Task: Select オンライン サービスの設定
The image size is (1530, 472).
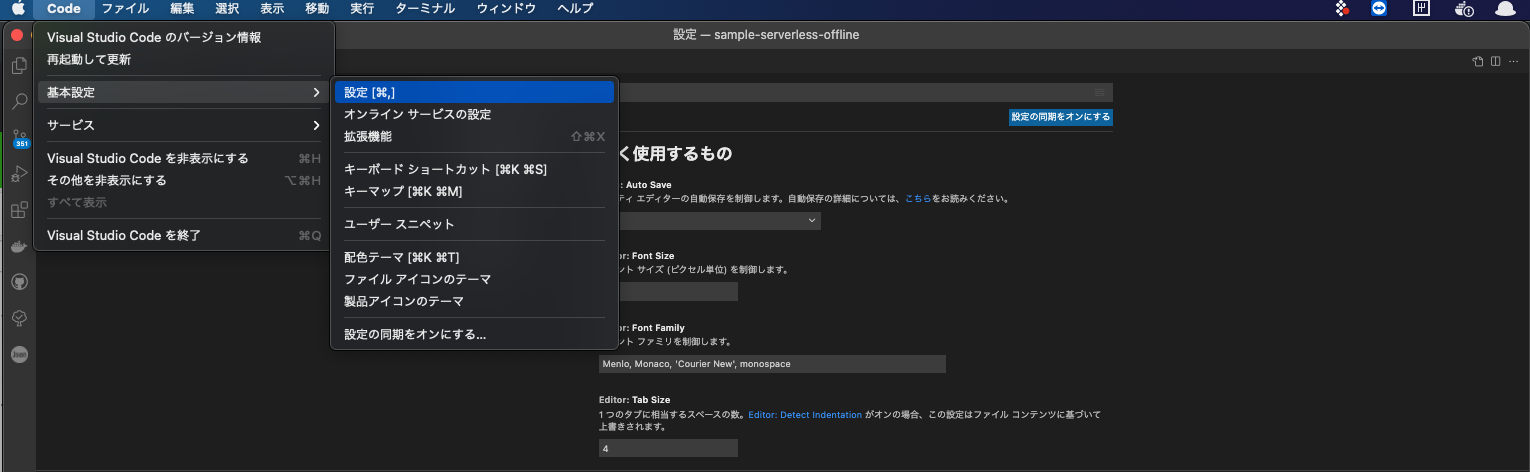Action: coord(475,114)
